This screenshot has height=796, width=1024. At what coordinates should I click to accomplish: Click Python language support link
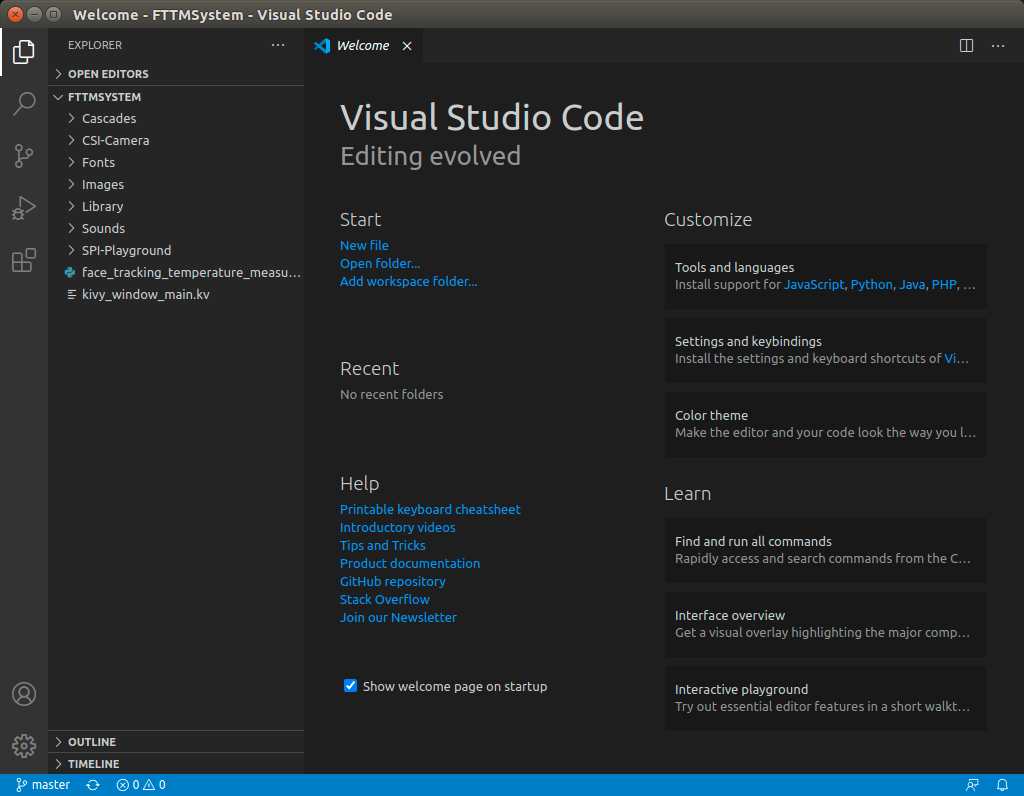[x=871, y=285]
